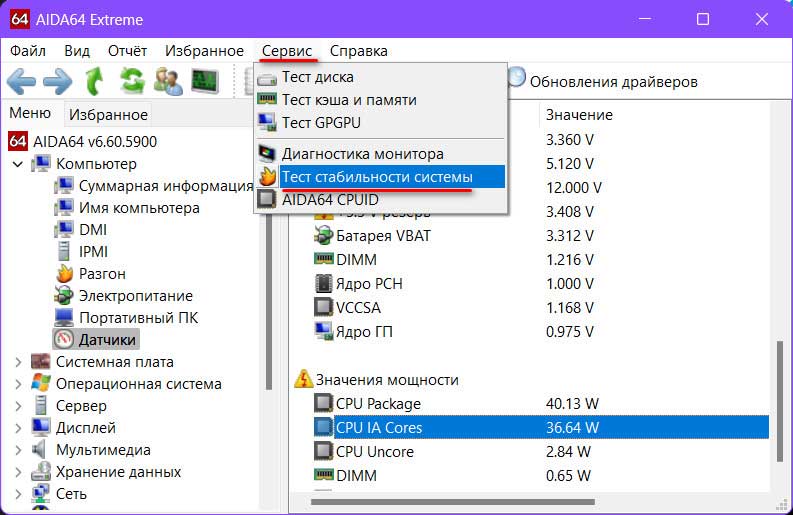Click the Операционная система Windows flag icon
This screenshot has height=515, width=793.
click(x=40, y=383)
